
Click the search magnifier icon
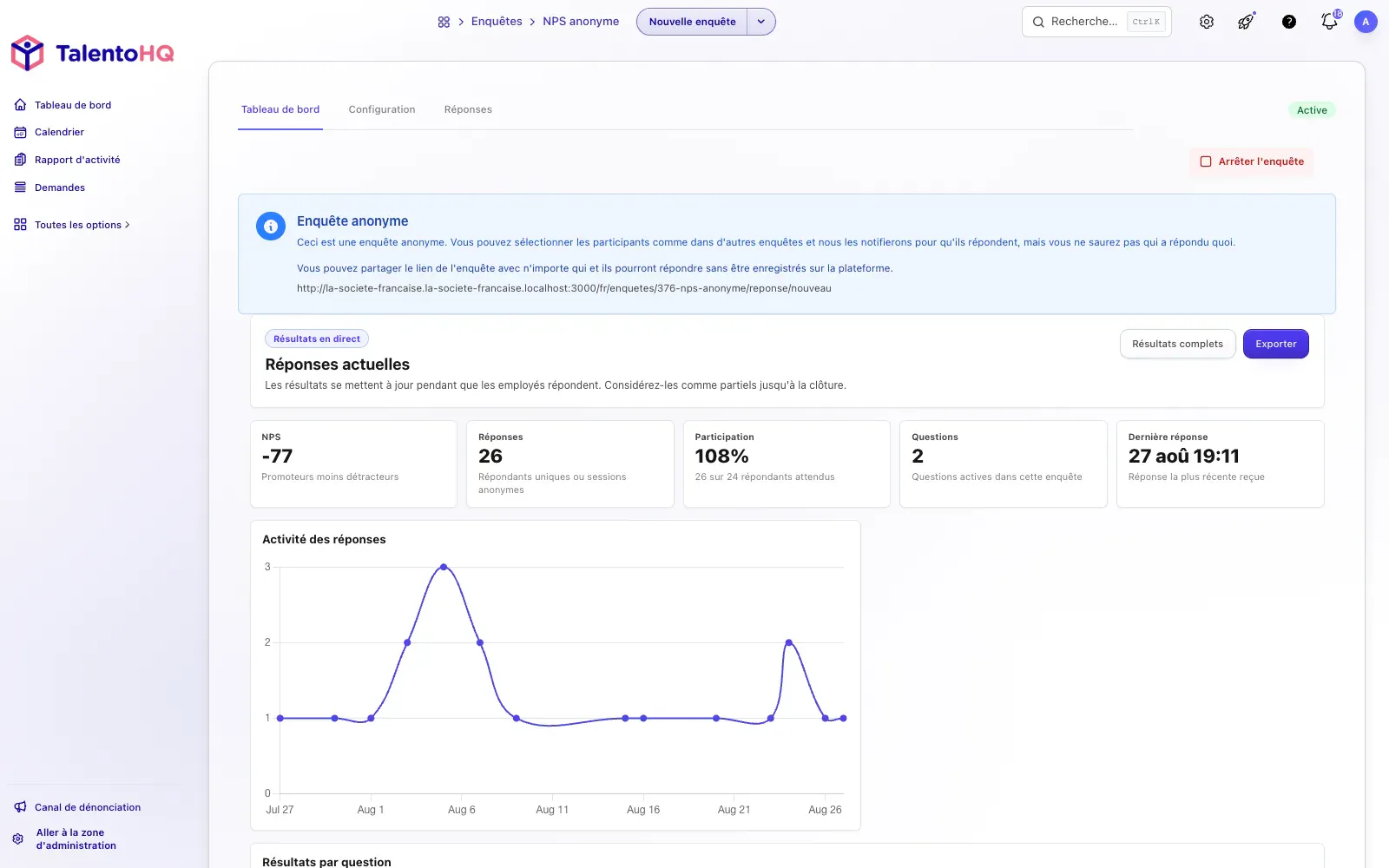[1038, 22]
